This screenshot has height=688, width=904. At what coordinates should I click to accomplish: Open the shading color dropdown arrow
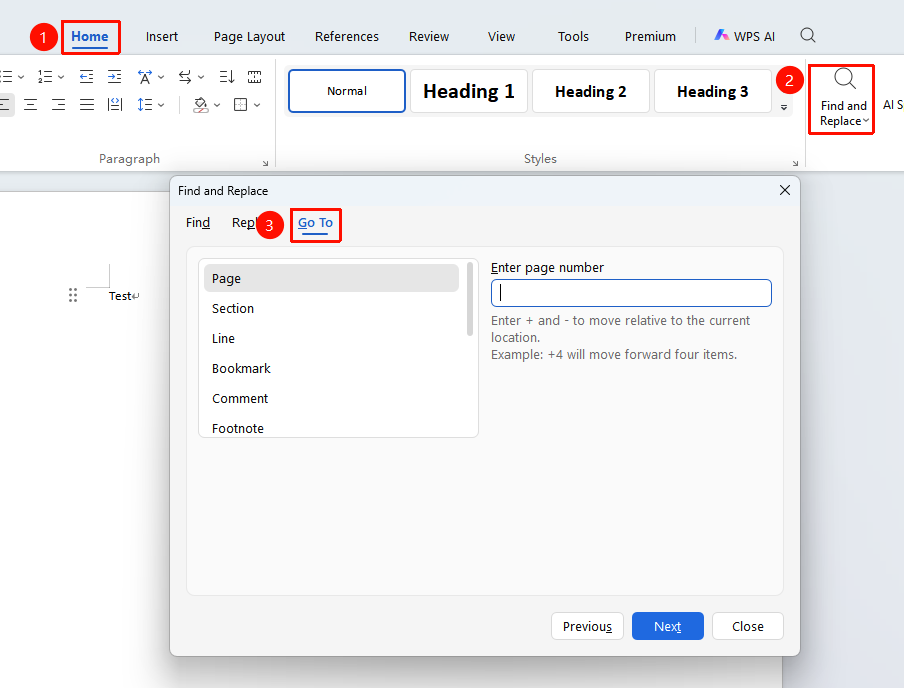tap(217, 105)
